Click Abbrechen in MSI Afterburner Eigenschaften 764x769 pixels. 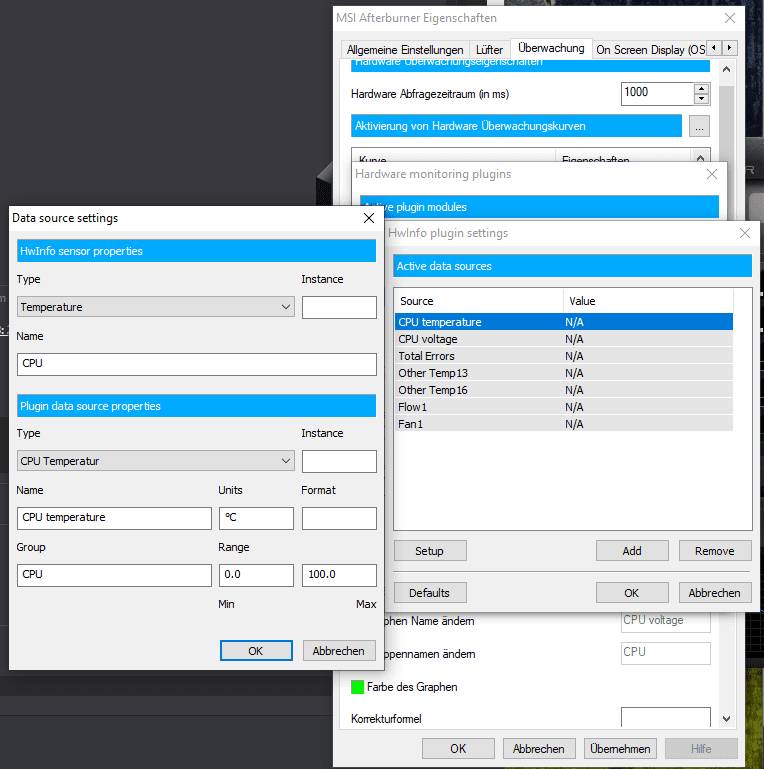[x=539, y=748]
